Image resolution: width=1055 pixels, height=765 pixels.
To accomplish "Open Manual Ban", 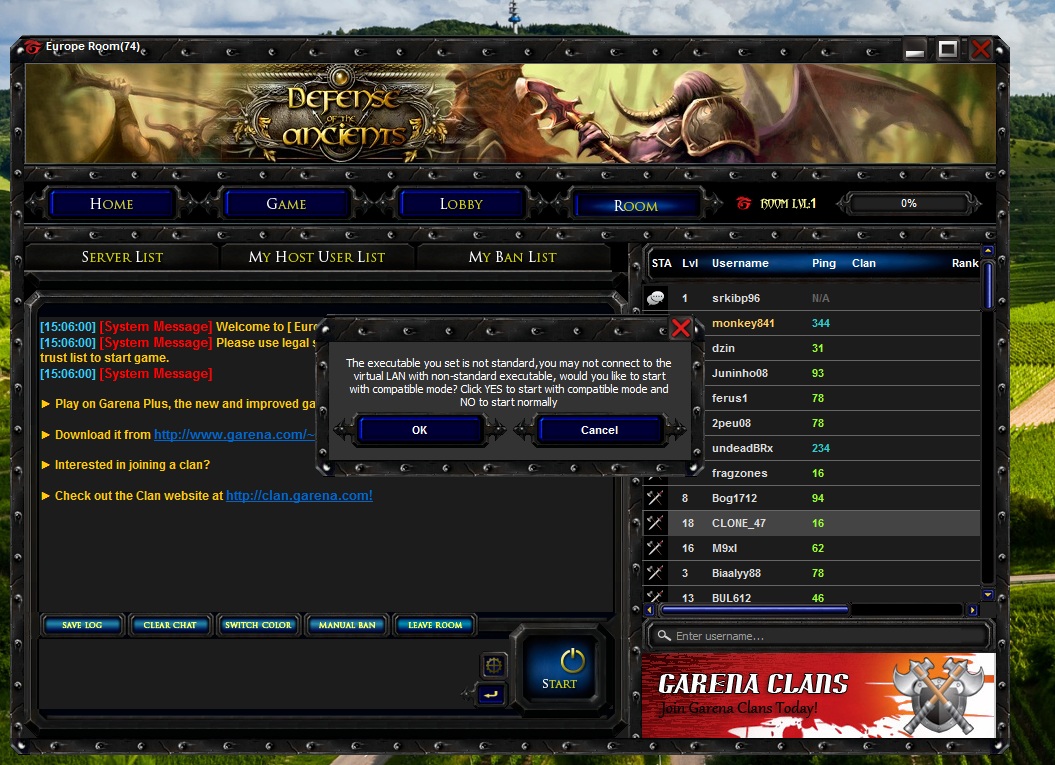I will (347, 625).
